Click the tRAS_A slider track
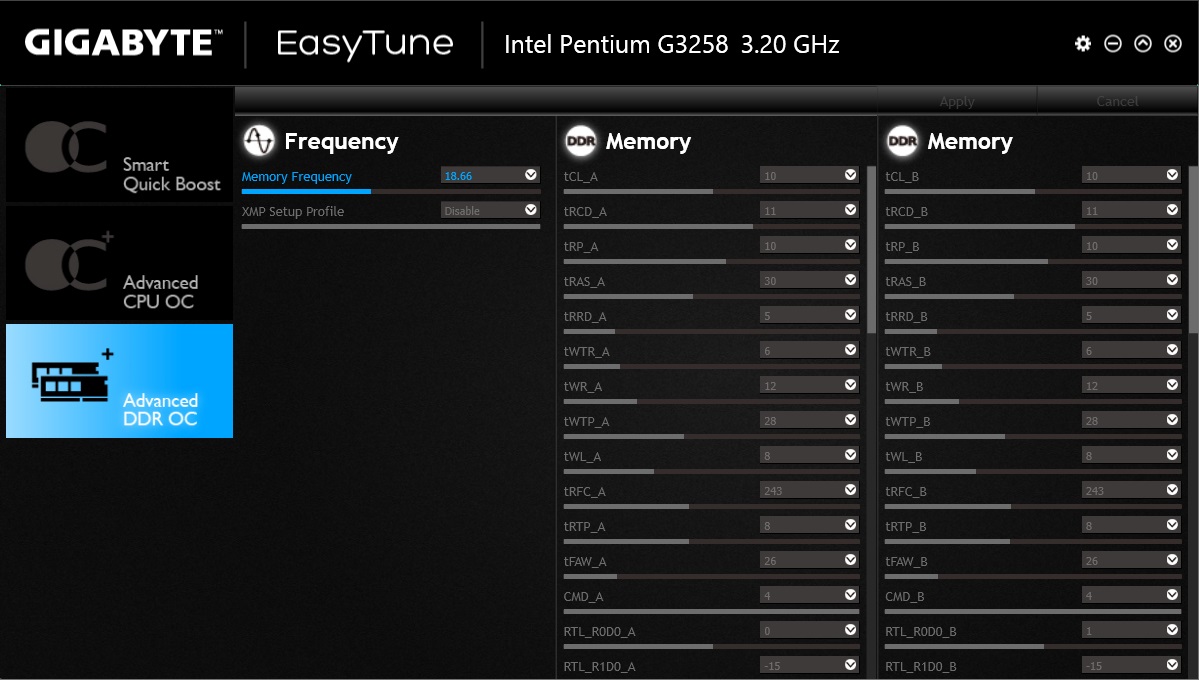Screen dimensions: 1199x680 pos(711,296)
